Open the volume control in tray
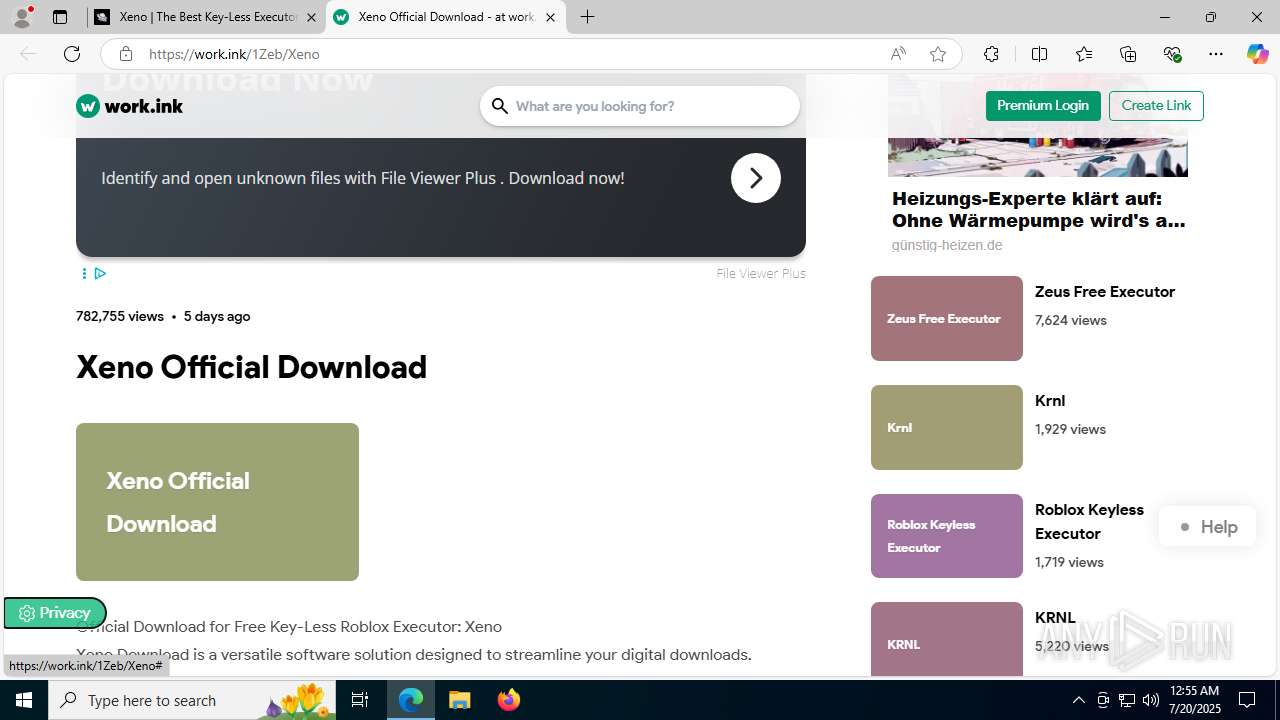 [1150, 700]
